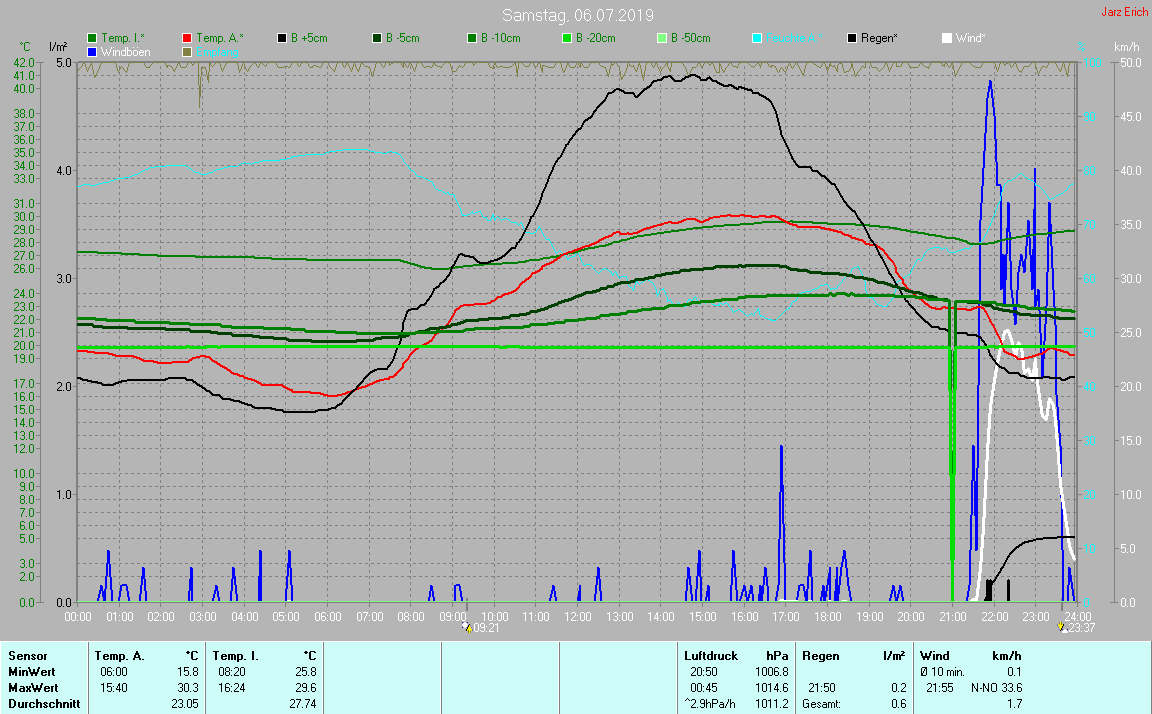Click the sunrise icon at 09:21

click(467, 627)
